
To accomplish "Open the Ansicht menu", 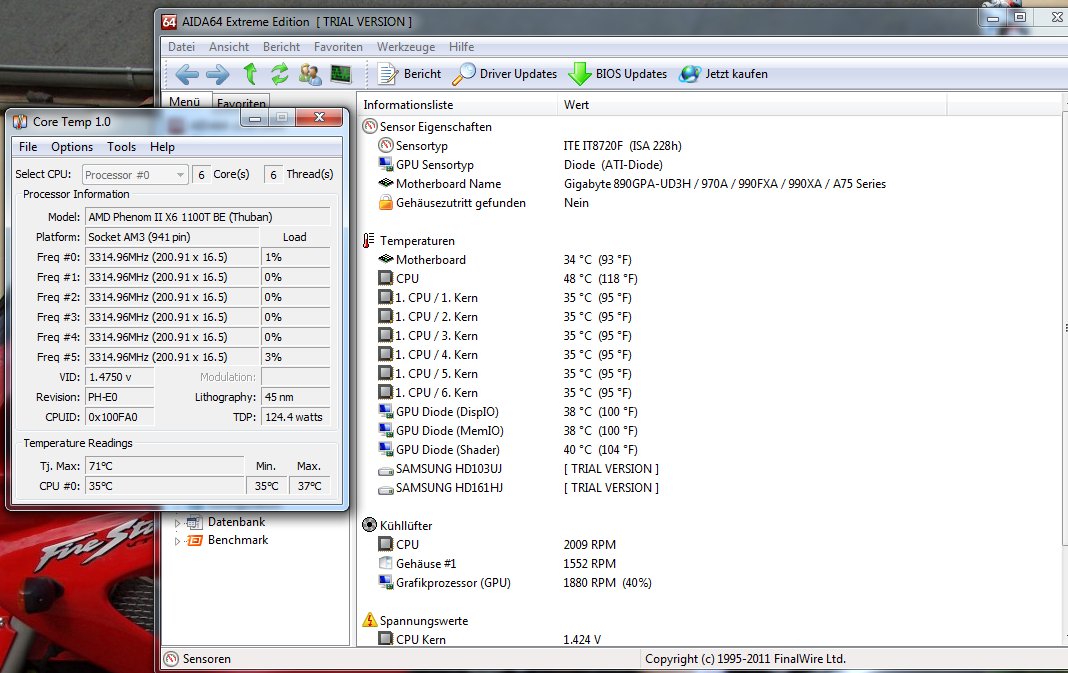I will point(229,47).
